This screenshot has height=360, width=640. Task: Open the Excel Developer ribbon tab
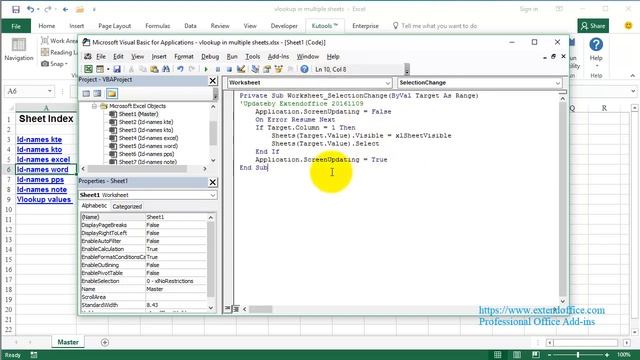coord(284,26)
